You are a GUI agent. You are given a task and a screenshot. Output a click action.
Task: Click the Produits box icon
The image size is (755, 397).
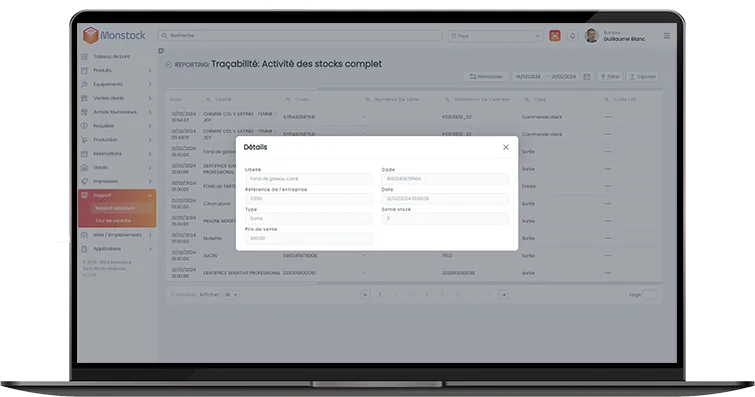tap(84, 70)
